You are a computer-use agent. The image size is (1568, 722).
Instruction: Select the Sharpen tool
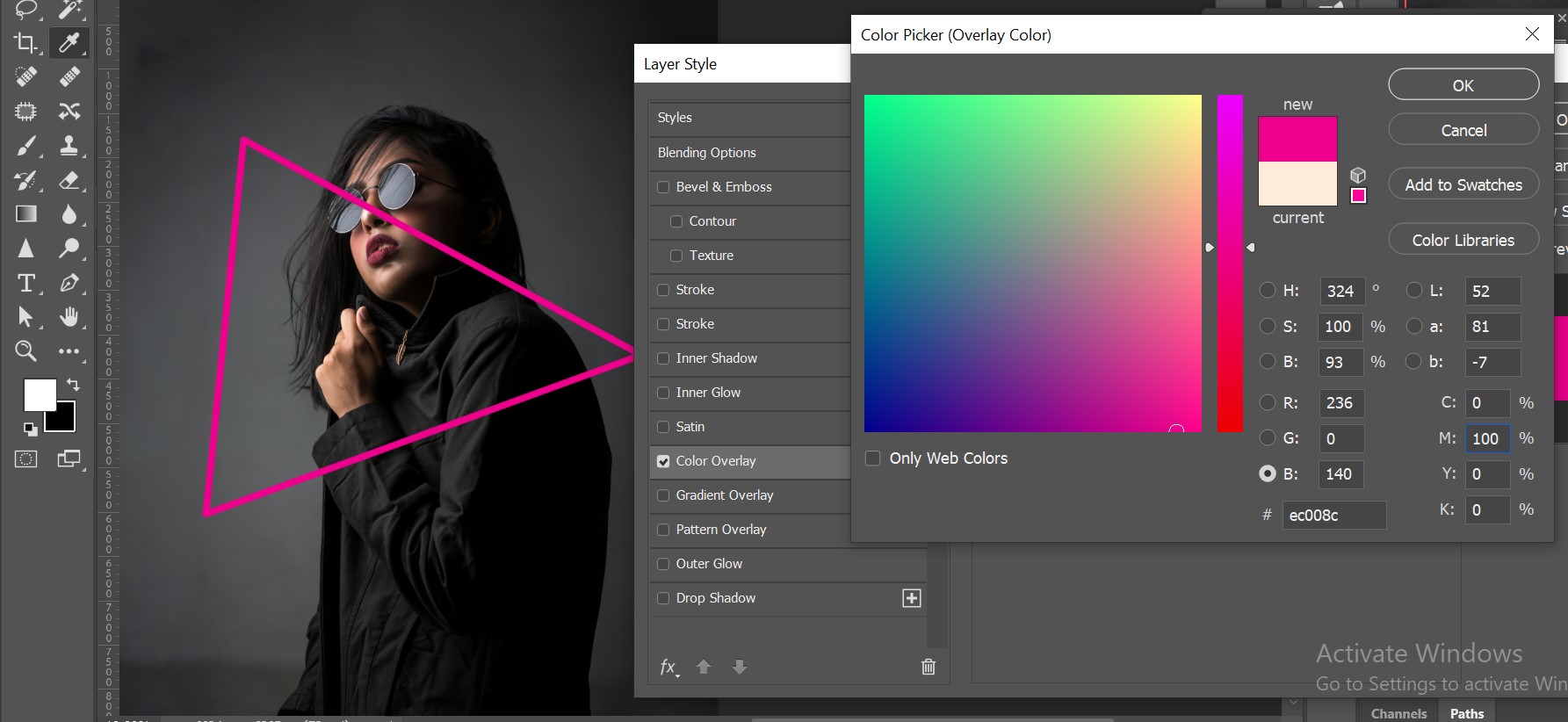tap(26, 249)
